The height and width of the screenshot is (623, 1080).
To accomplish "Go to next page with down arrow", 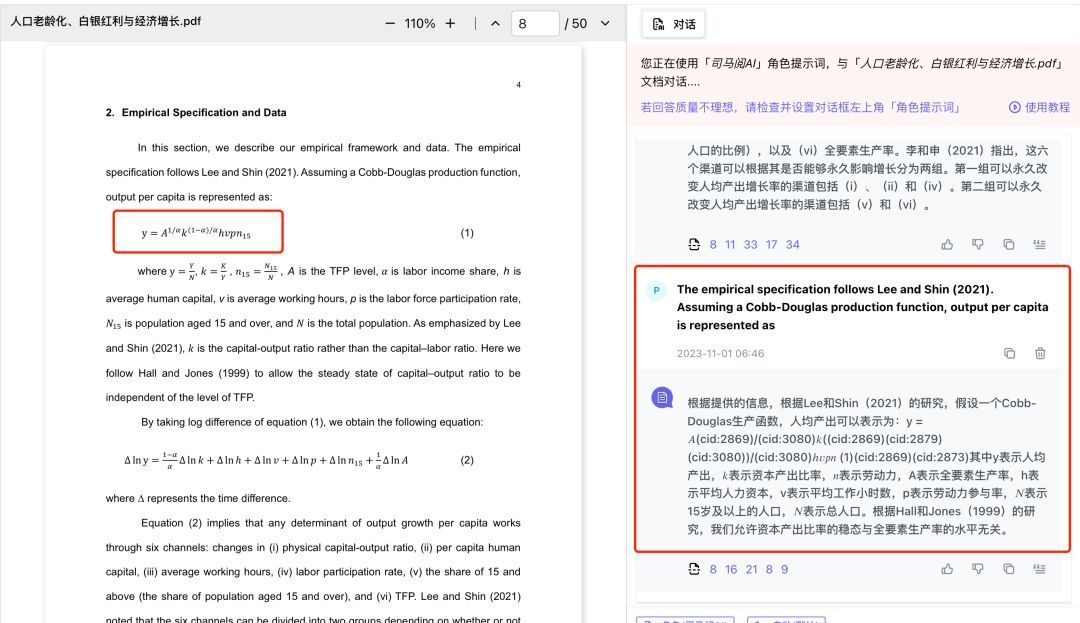I will tap(605, 23).
